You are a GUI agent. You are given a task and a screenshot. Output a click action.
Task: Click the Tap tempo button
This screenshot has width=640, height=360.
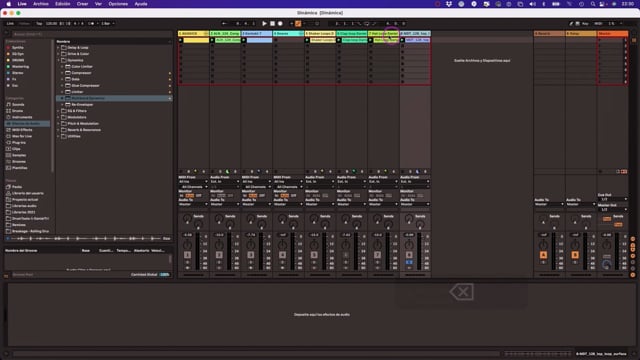[39, 24]
